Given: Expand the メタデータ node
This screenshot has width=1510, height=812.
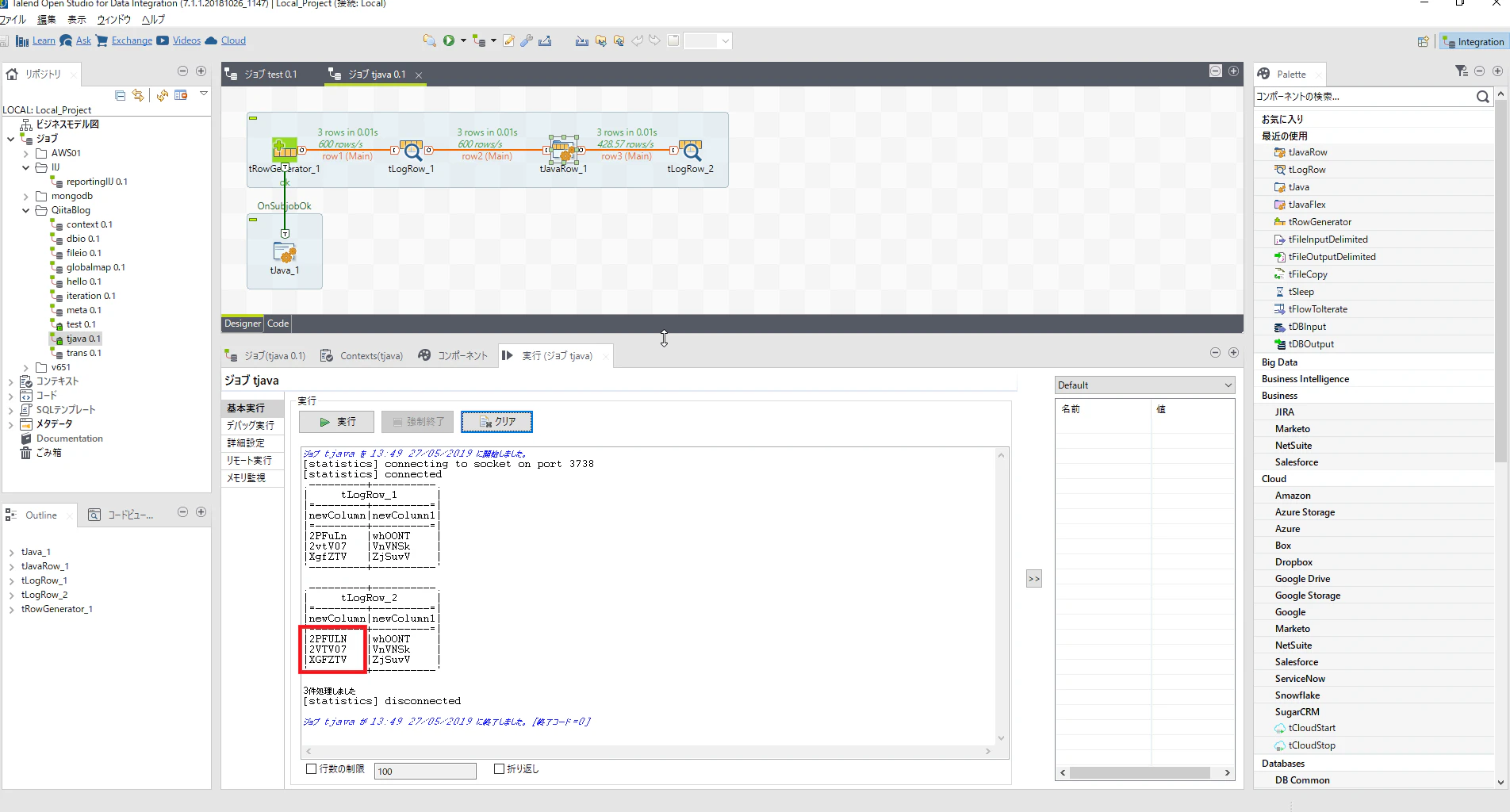Looking at the screenshot, I should (11, 424).
